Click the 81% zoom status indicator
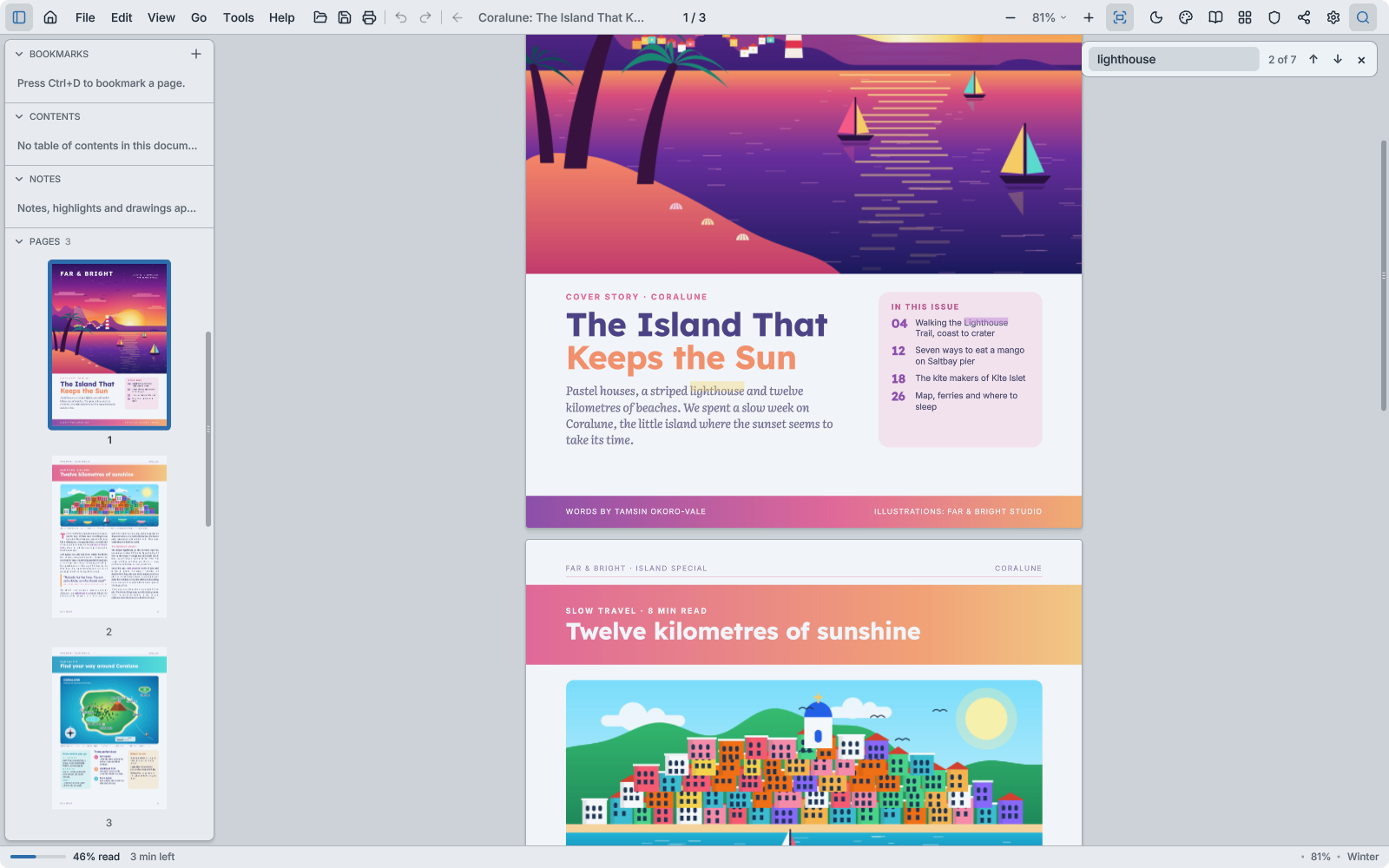Screen dimensions: 1389x868 (x=1320, y=857)
